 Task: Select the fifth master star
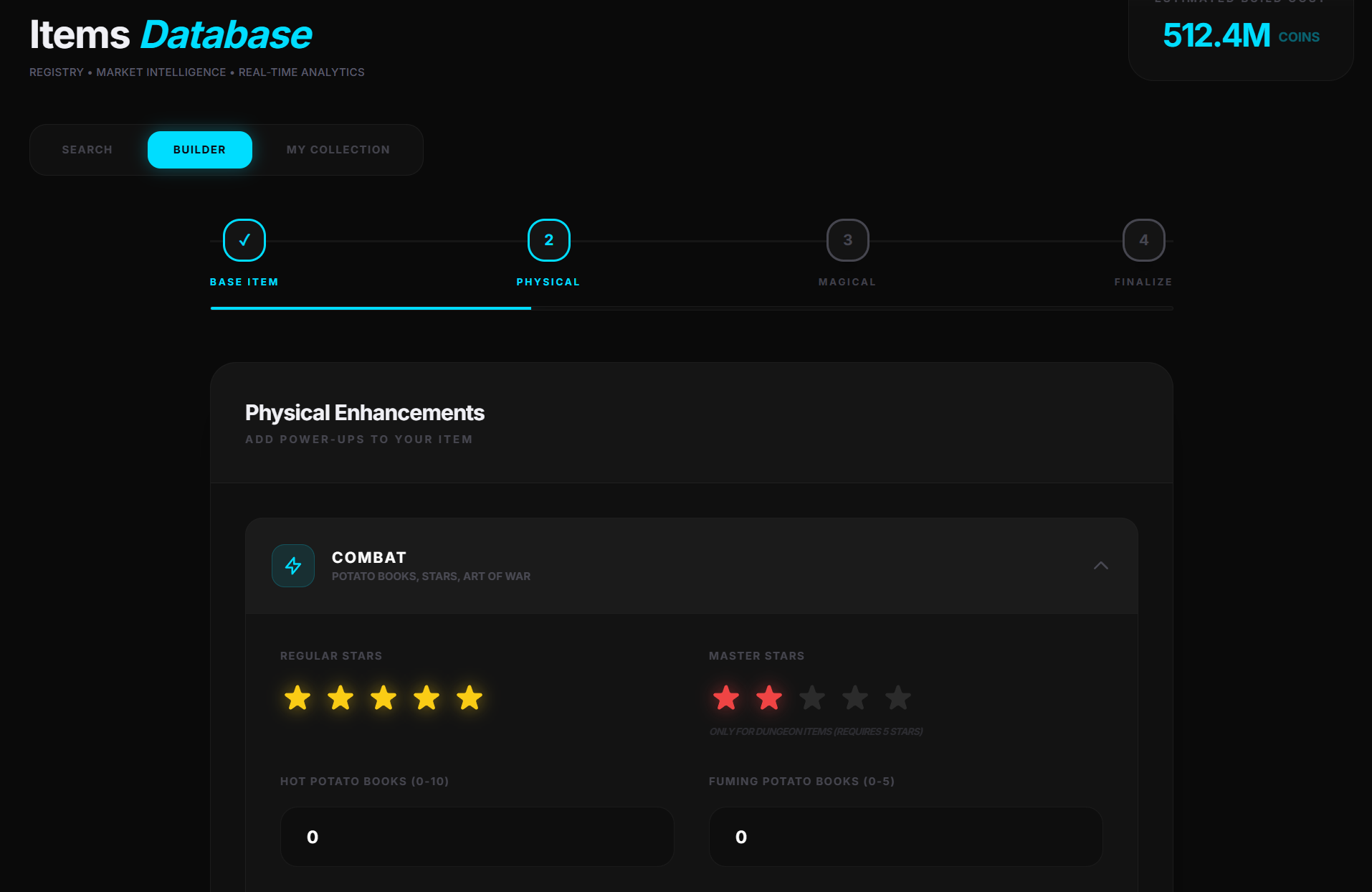[898, 698]
